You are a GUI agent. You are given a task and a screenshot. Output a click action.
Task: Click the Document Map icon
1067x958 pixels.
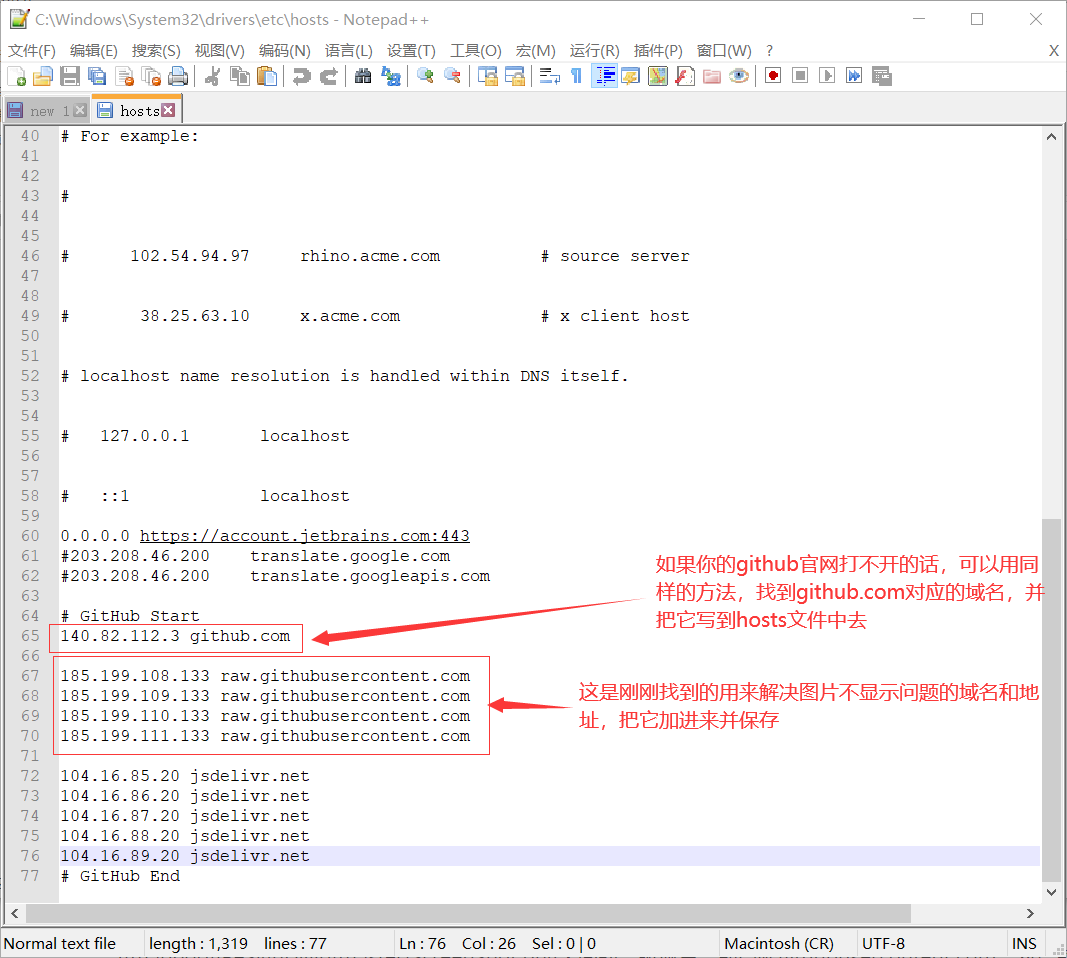coord(657,76)
